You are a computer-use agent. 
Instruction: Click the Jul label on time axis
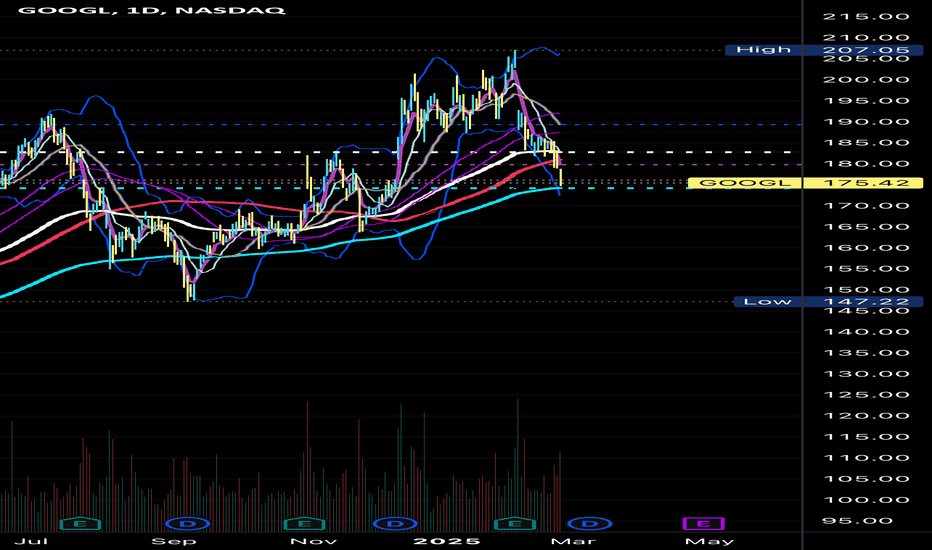point(30,541)
